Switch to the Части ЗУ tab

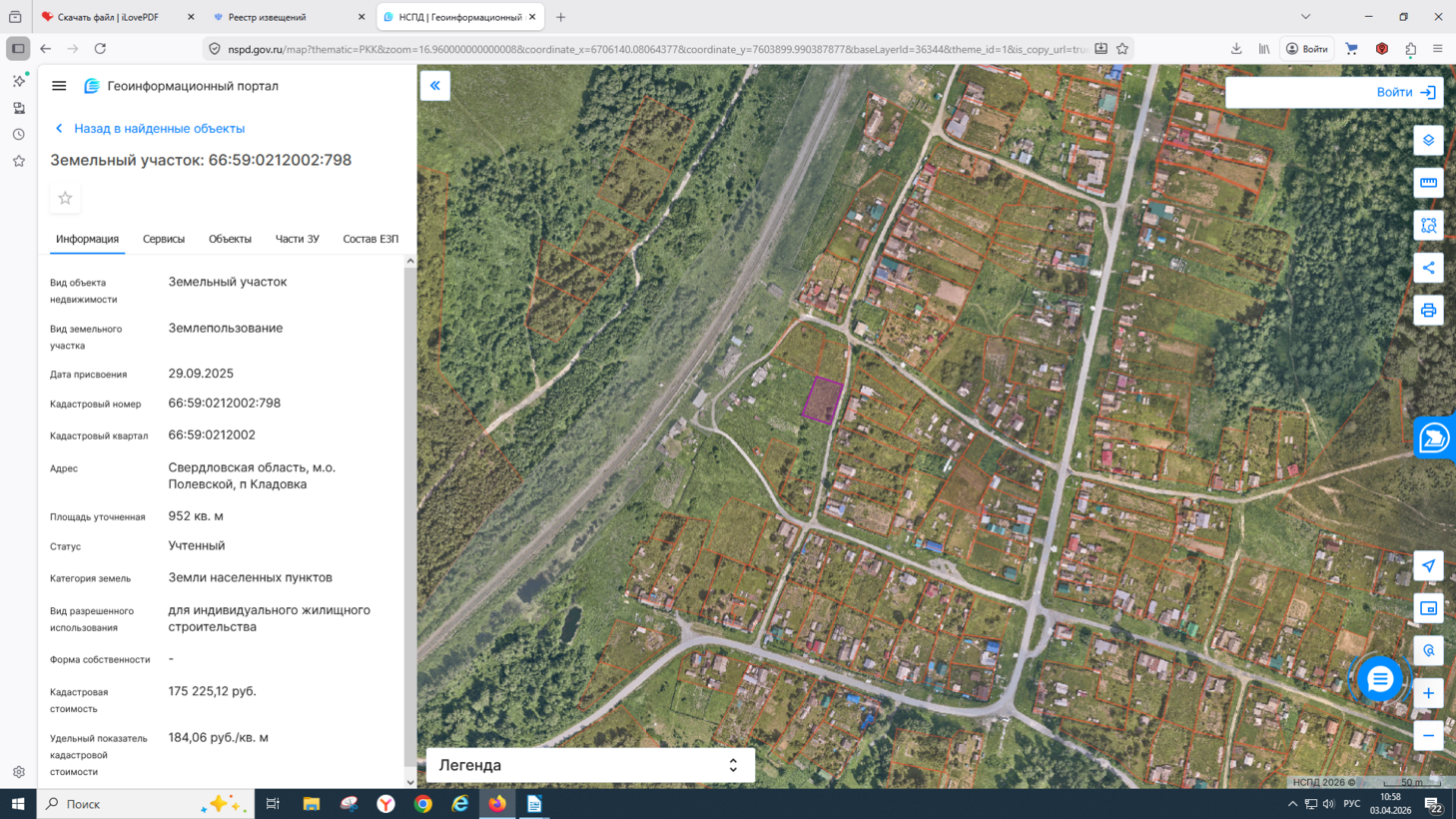click(x=297, y=240)
